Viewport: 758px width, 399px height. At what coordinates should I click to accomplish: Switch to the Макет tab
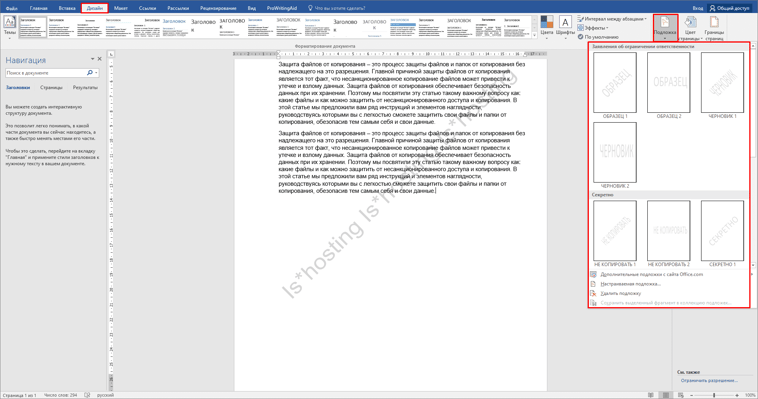pyautogui.click(x=121, y=8)
